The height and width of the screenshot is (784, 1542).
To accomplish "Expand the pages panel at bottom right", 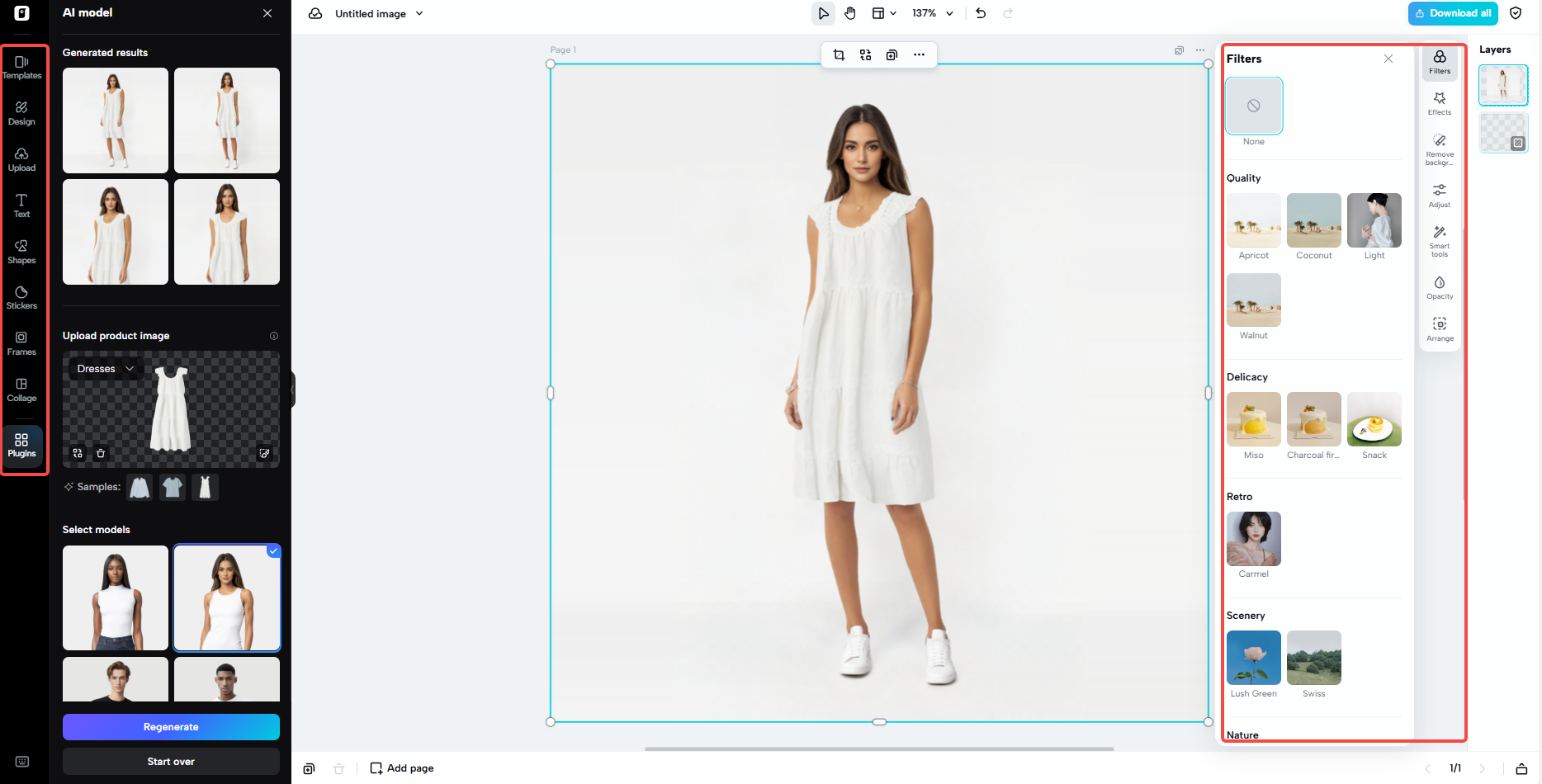I will click(1521, 768).
